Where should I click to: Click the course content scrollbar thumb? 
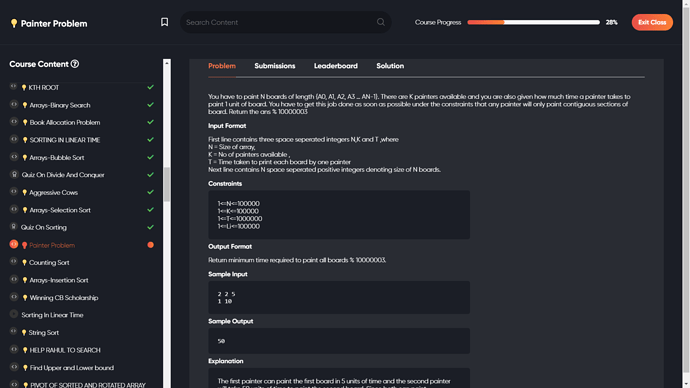coord(167,185)
